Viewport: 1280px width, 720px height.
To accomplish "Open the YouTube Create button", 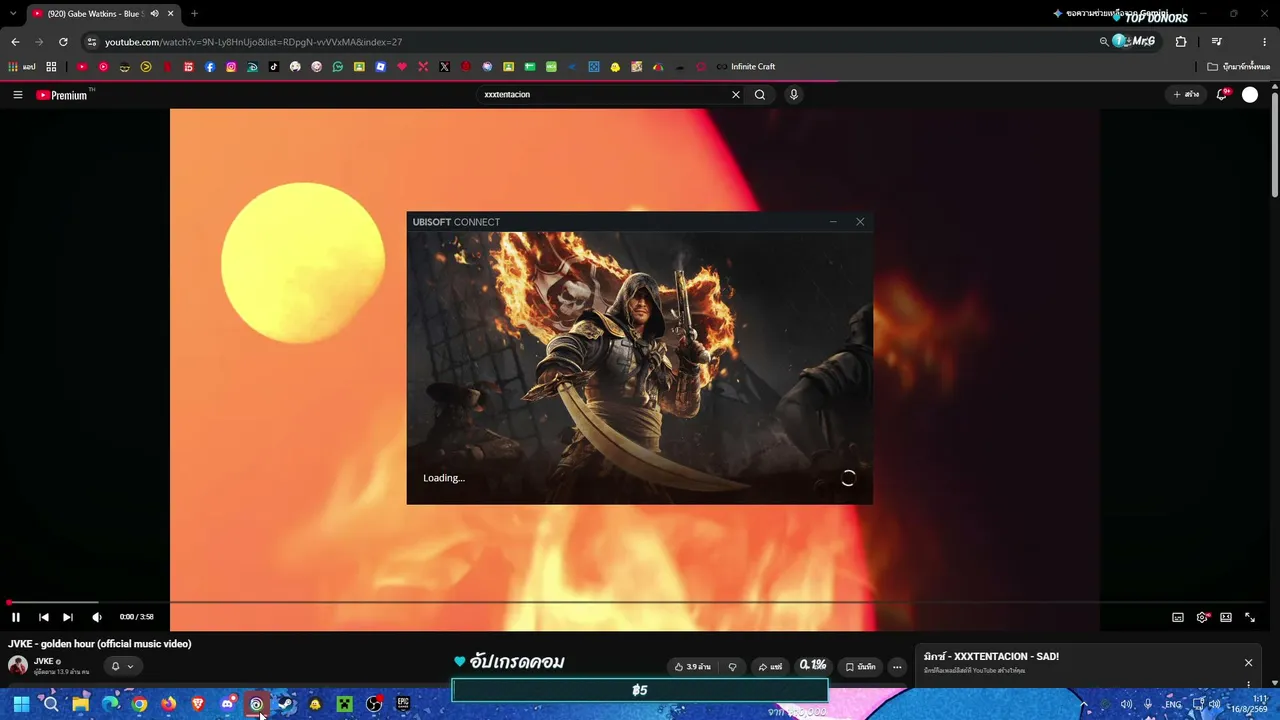I will (x=1186, y=95).
